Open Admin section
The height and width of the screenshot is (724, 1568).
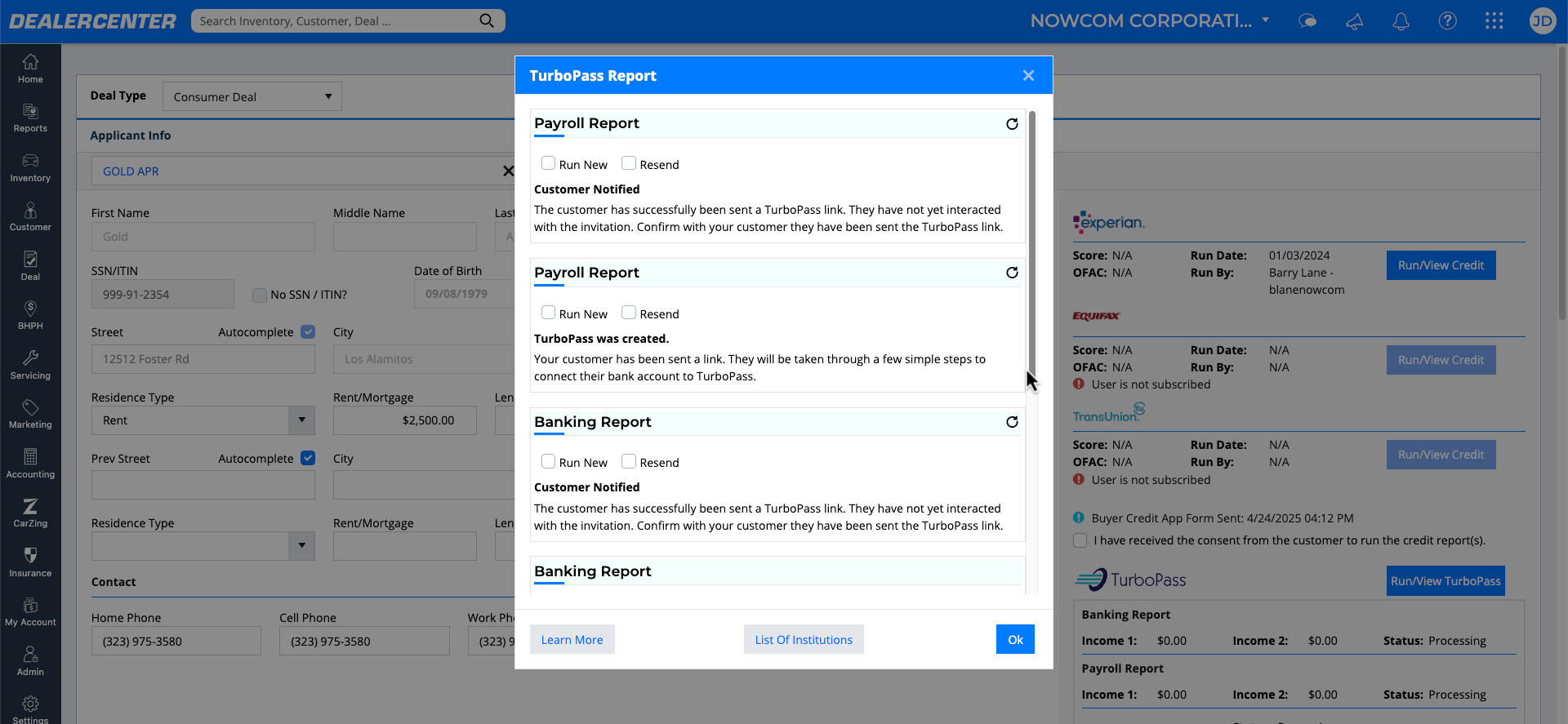tap(30, 661)
